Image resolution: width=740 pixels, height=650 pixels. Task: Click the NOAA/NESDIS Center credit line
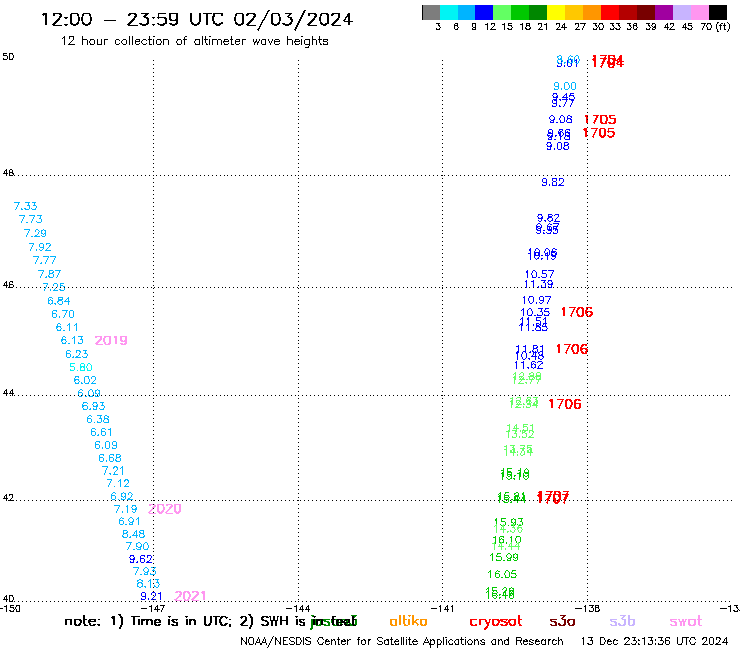point(402,642)
